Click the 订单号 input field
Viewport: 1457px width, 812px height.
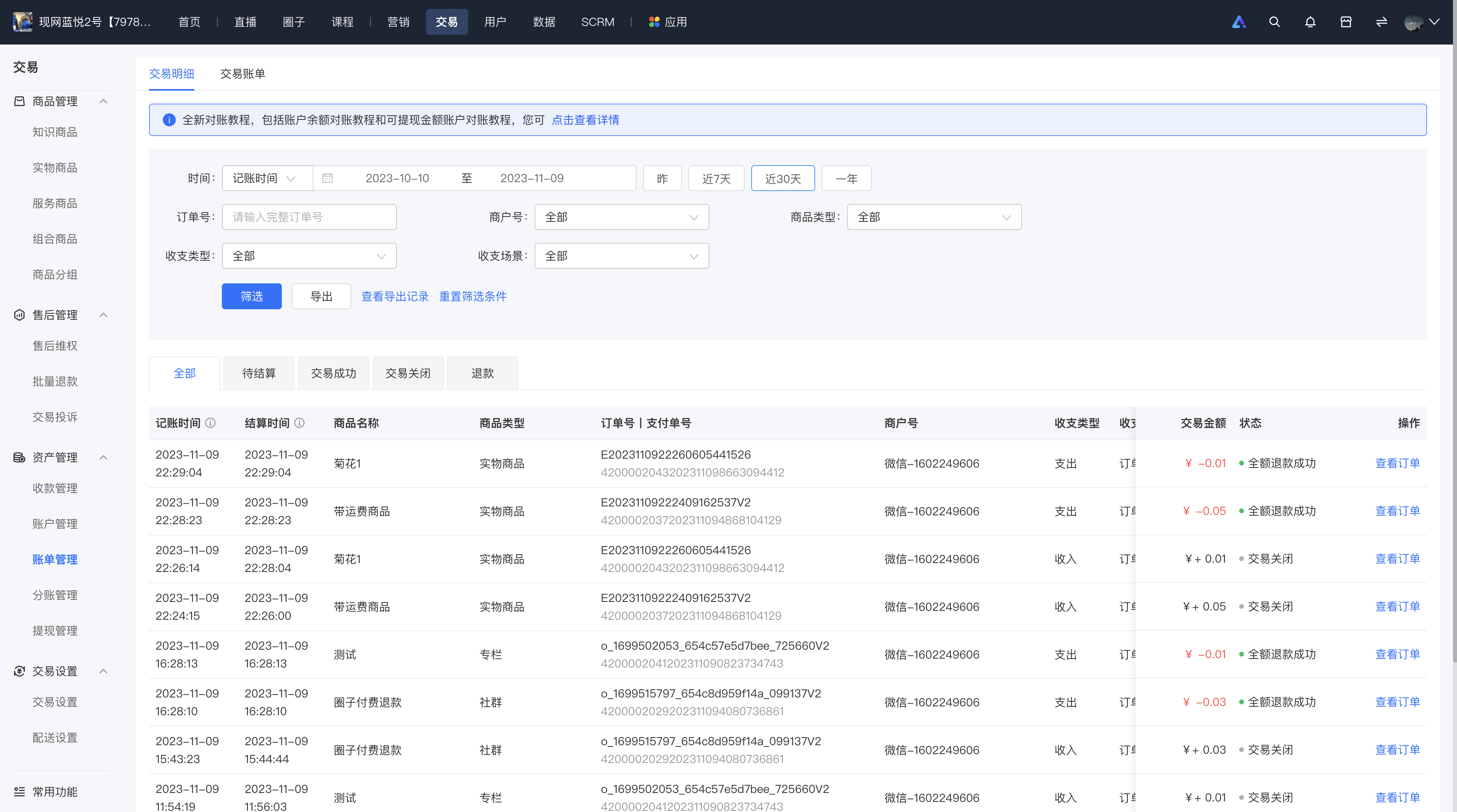[x=309, y=217]
